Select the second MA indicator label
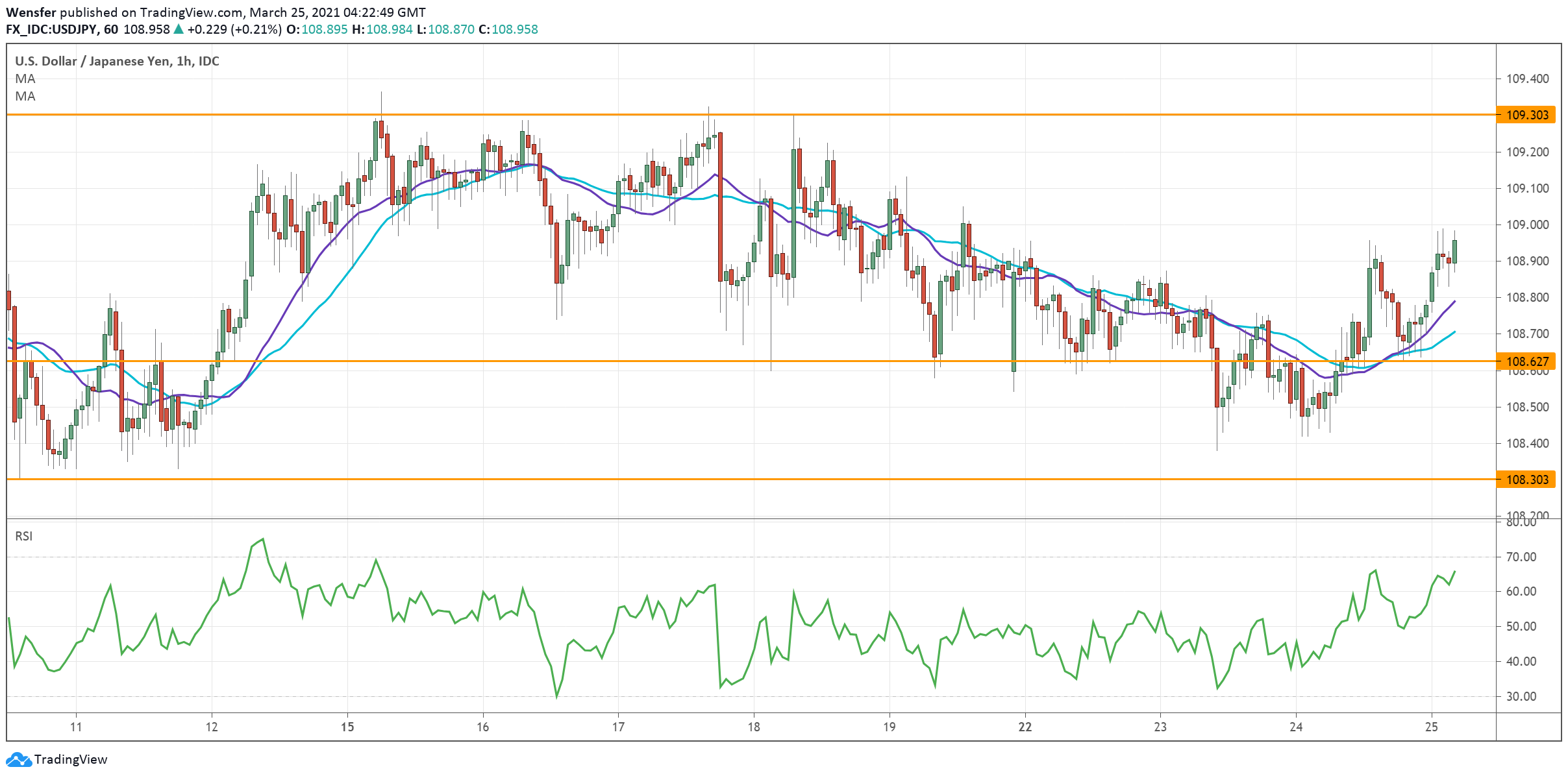 (x=25, y=96)
